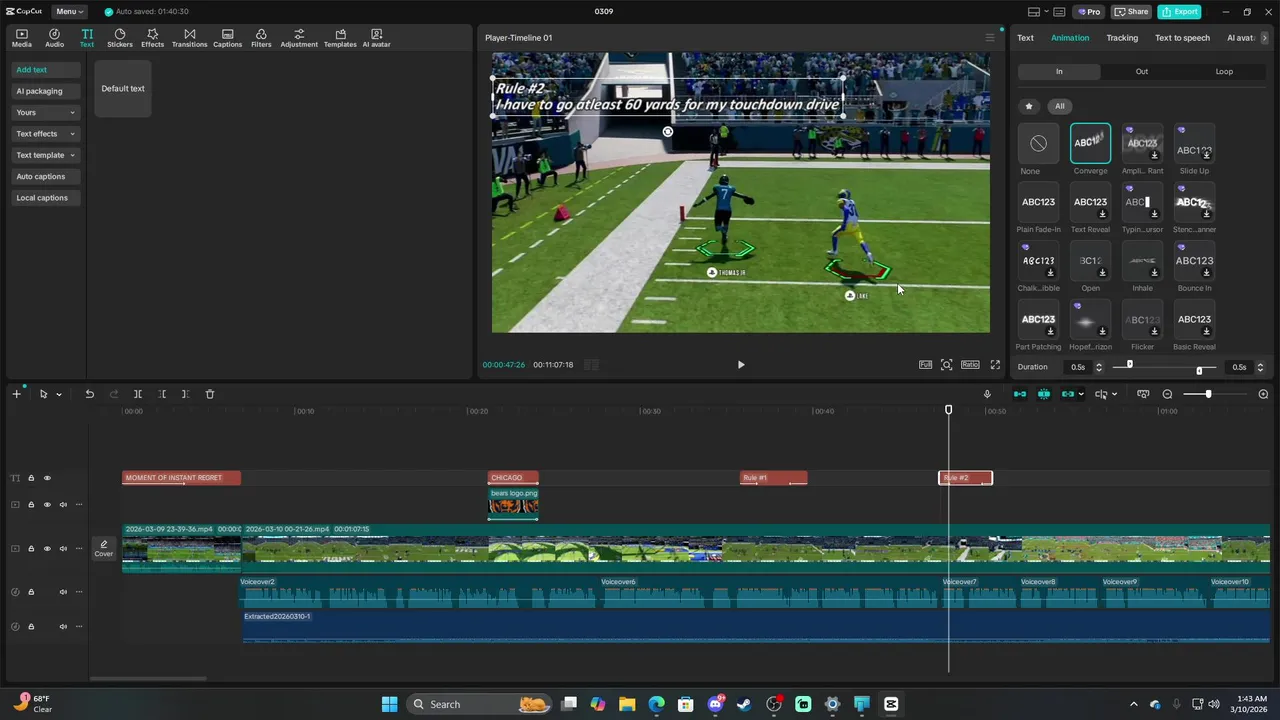Zoom in the timeline with plus icon
Screen dimensions: 1280x720
tap(1263, 394)
